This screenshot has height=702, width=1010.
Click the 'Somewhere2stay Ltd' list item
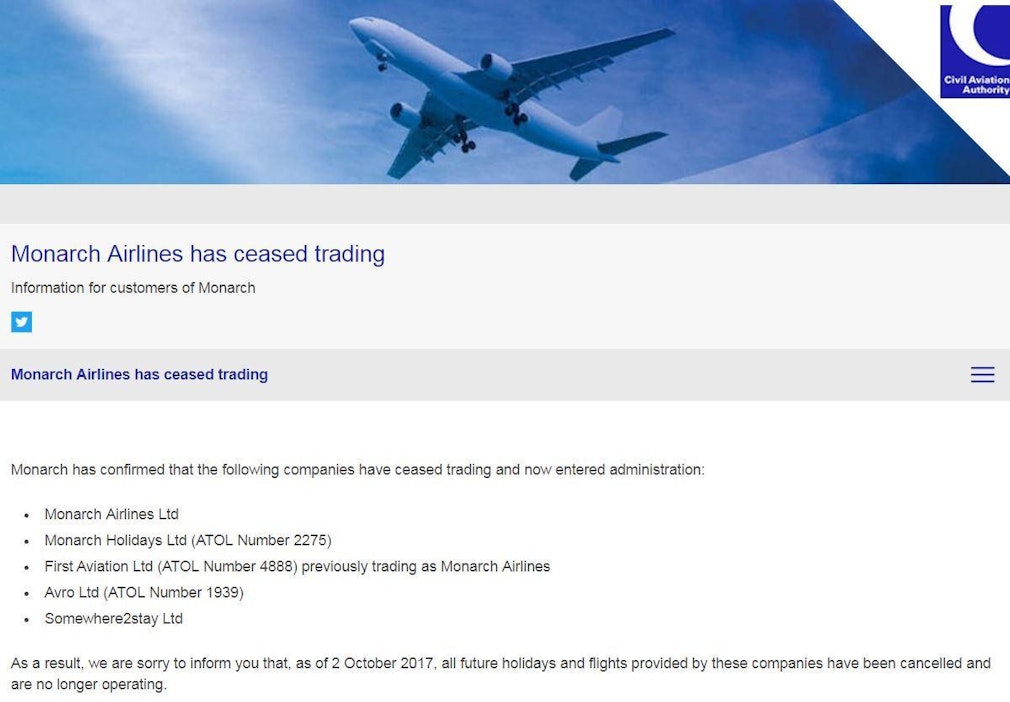[113, 618]
